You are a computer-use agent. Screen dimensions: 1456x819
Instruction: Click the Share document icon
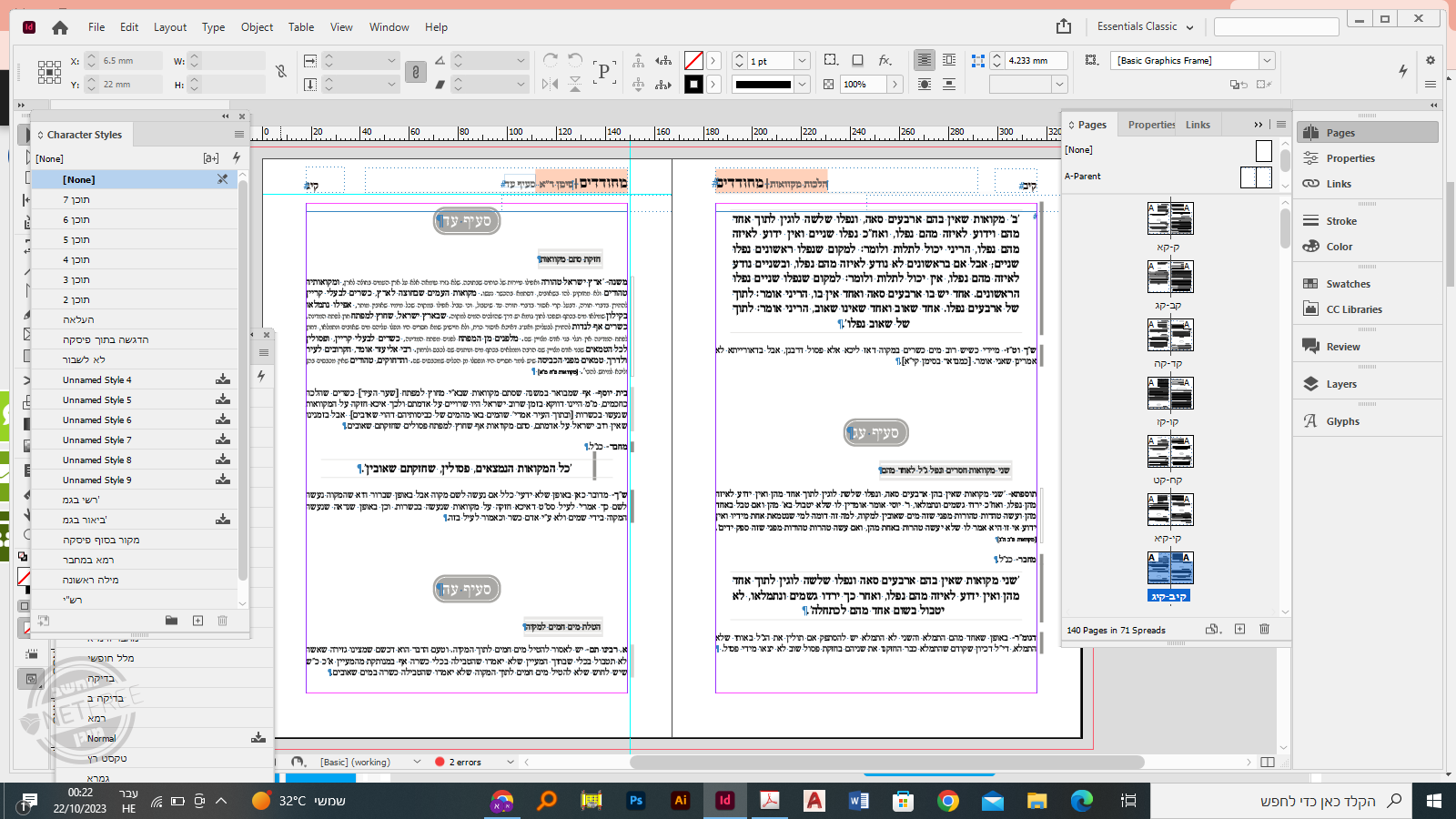tap(1064, 26)
